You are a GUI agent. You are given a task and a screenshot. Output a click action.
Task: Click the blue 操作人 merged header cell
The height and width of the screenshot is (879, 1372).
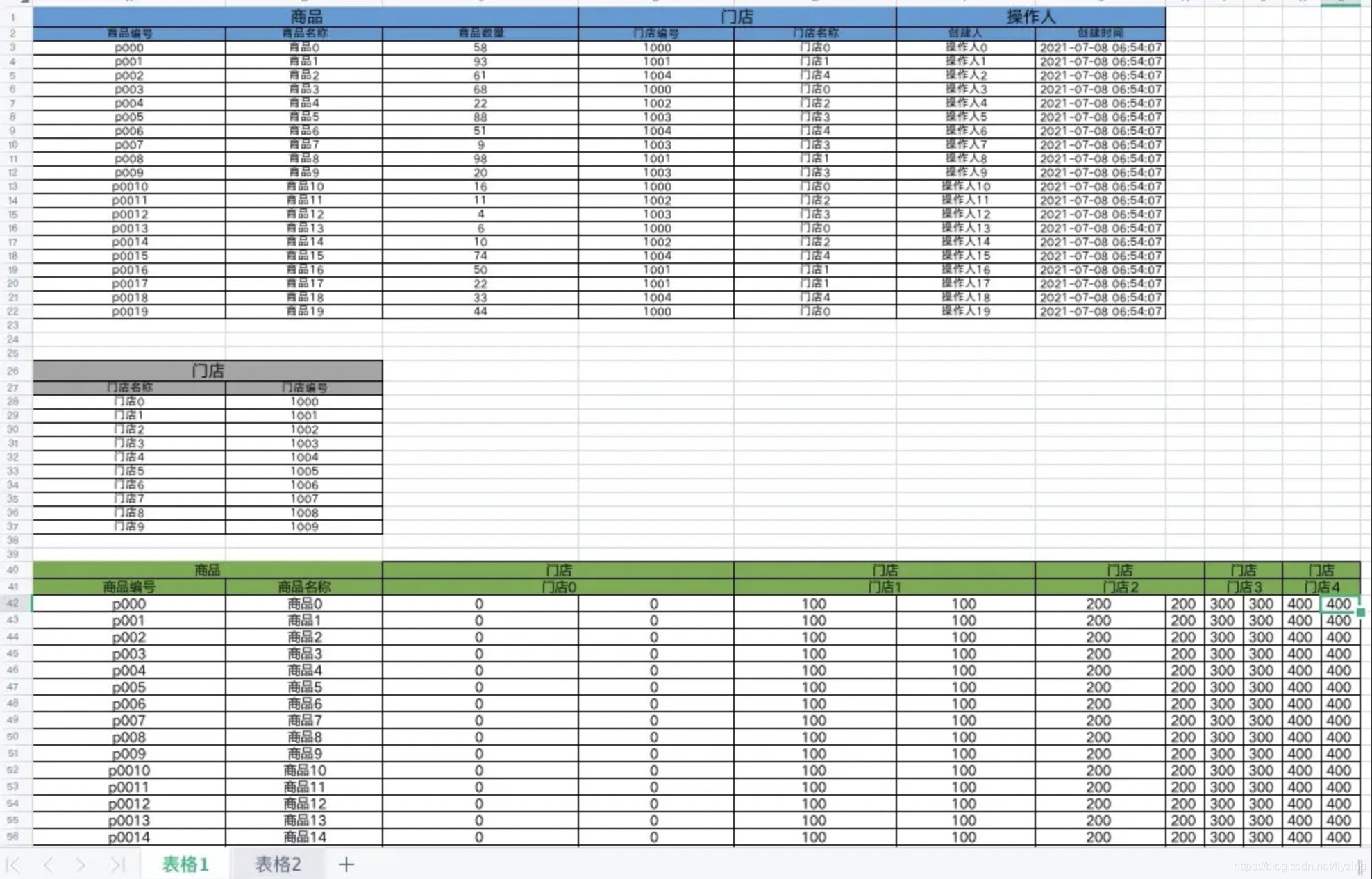pos(1030,17)
